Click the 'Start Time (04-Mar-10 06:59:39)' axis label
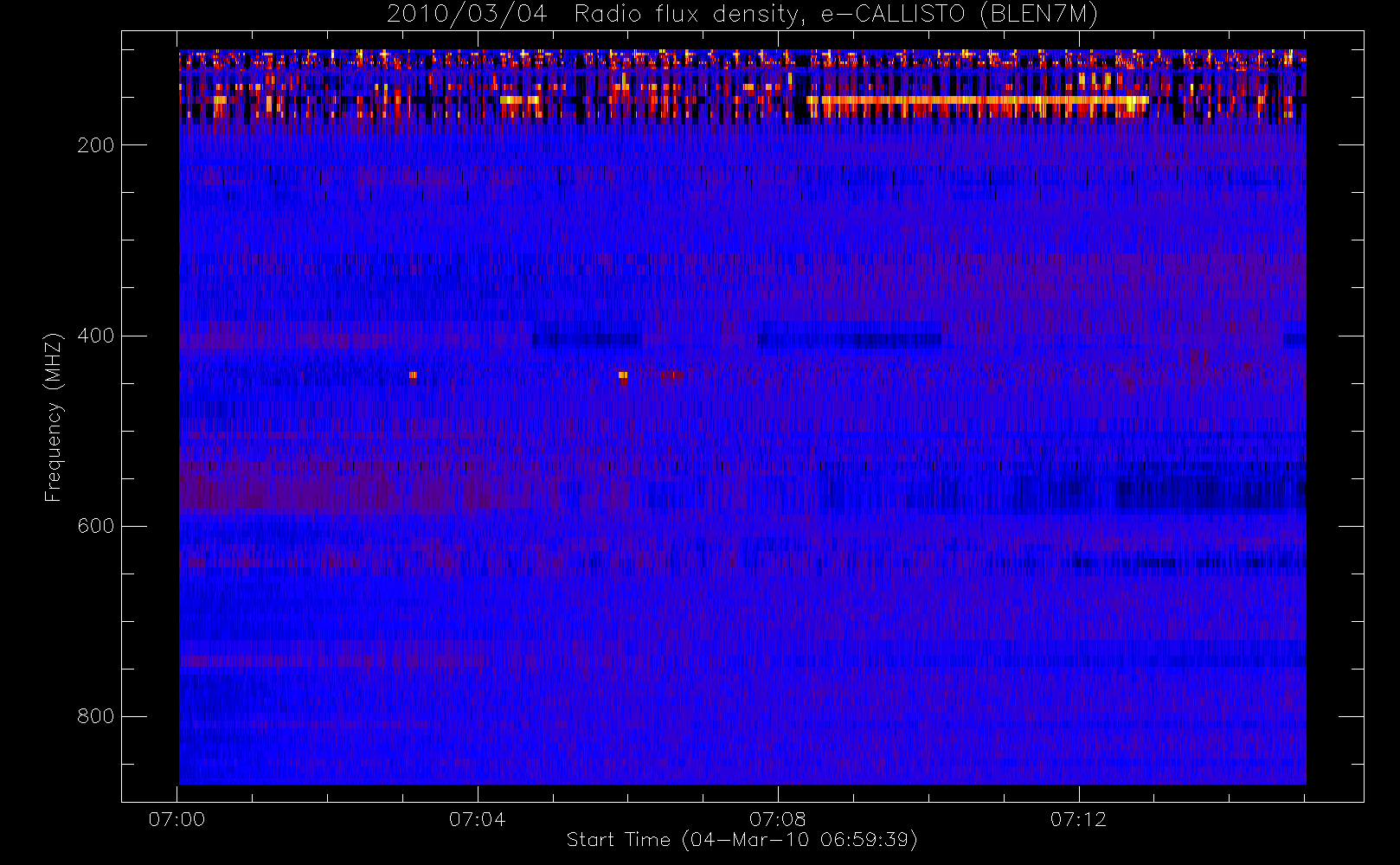The height and width of the screenshot is (865, 1400). [742, 840]
